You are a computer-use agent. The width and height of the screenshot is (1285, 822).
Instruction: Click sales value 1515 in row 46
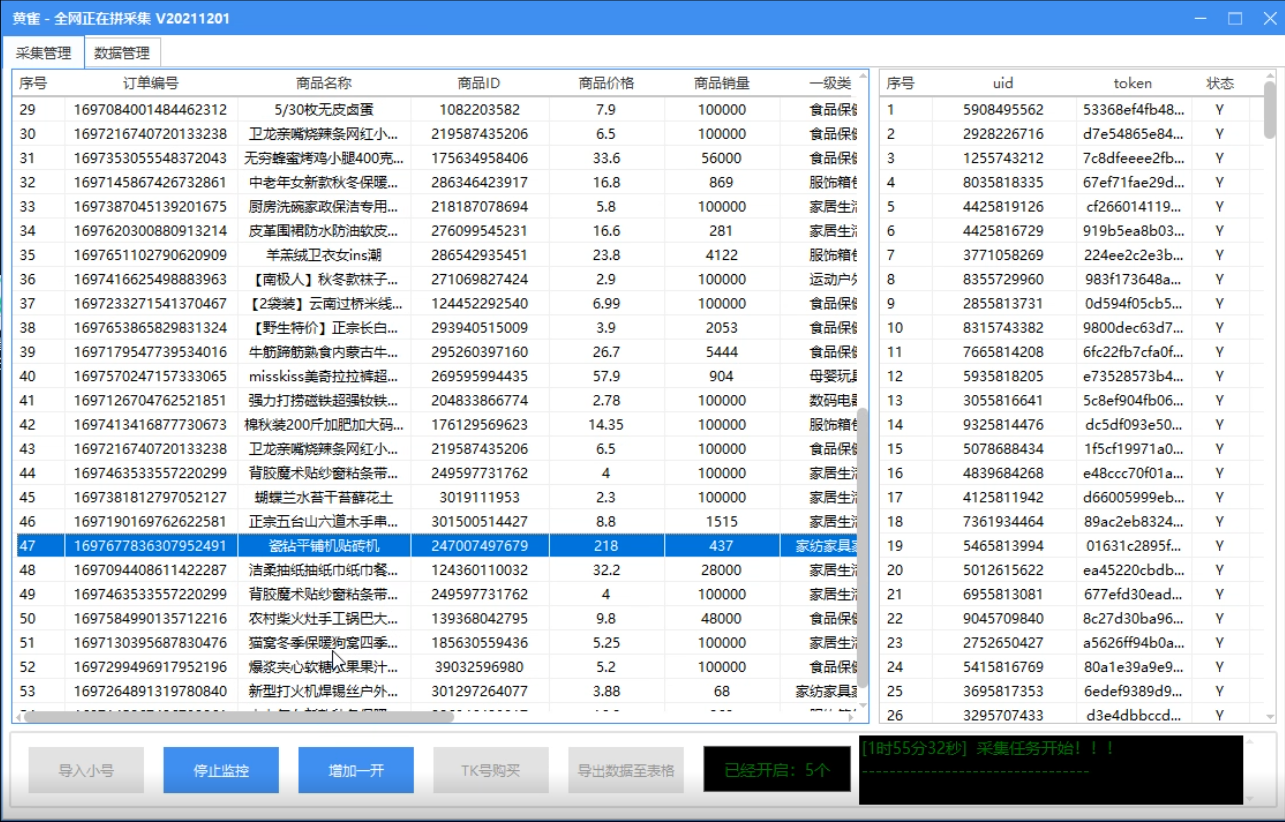[722, 521]
